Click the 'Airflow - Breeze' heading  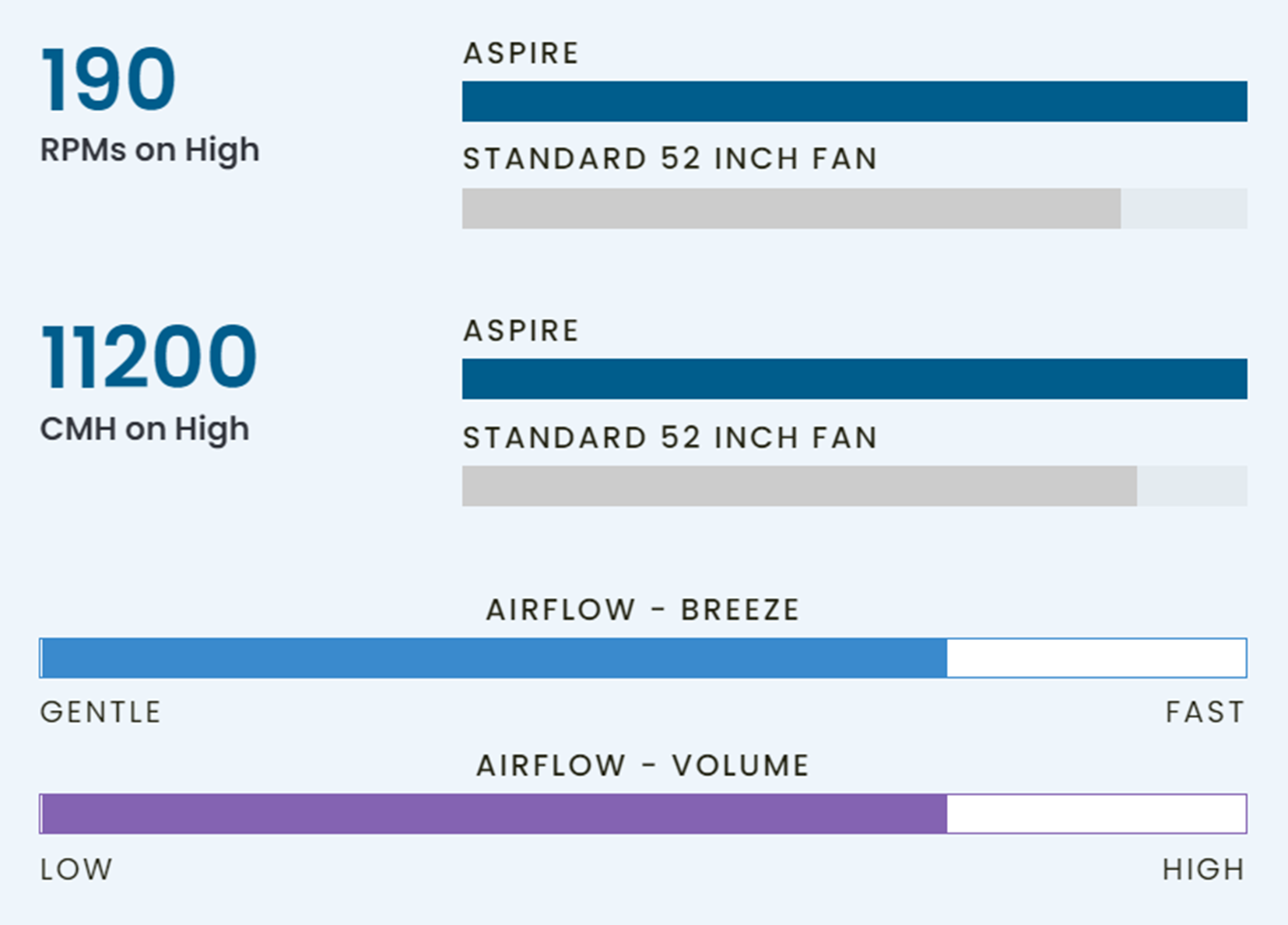click(x=643, y=610)
